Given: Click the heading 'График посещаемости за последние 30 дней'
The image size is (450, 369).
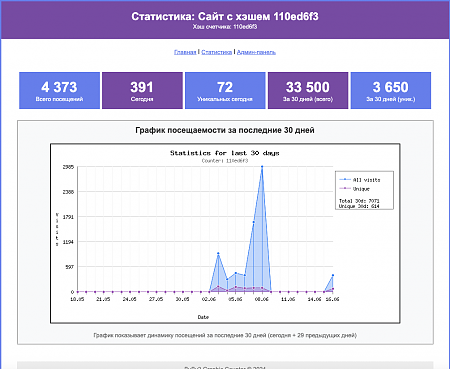Looking at the screenshot, I should click(225, 130).
